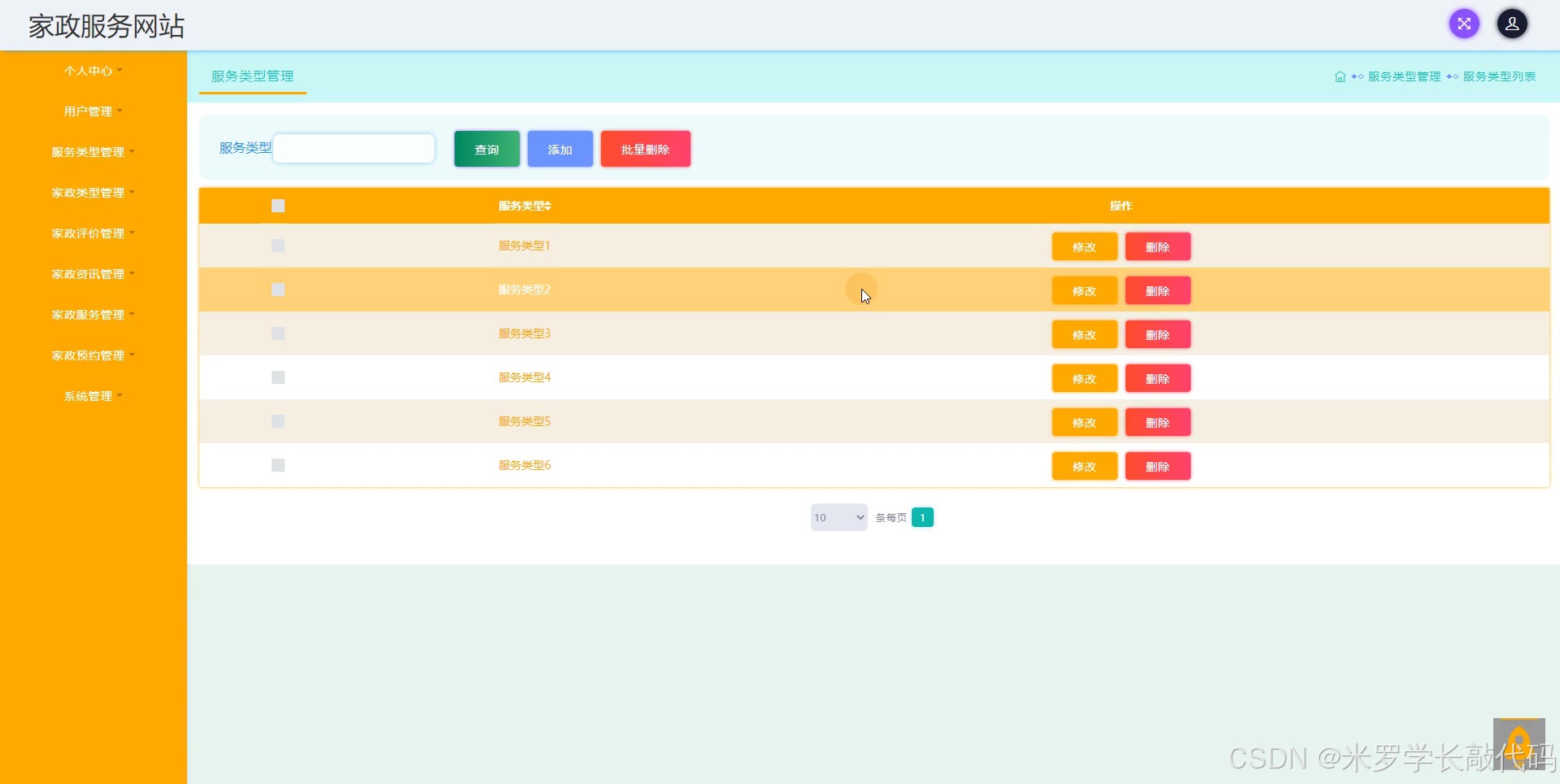
Task: Click the home icon in breadcrumb
Action: (1340, 76)
